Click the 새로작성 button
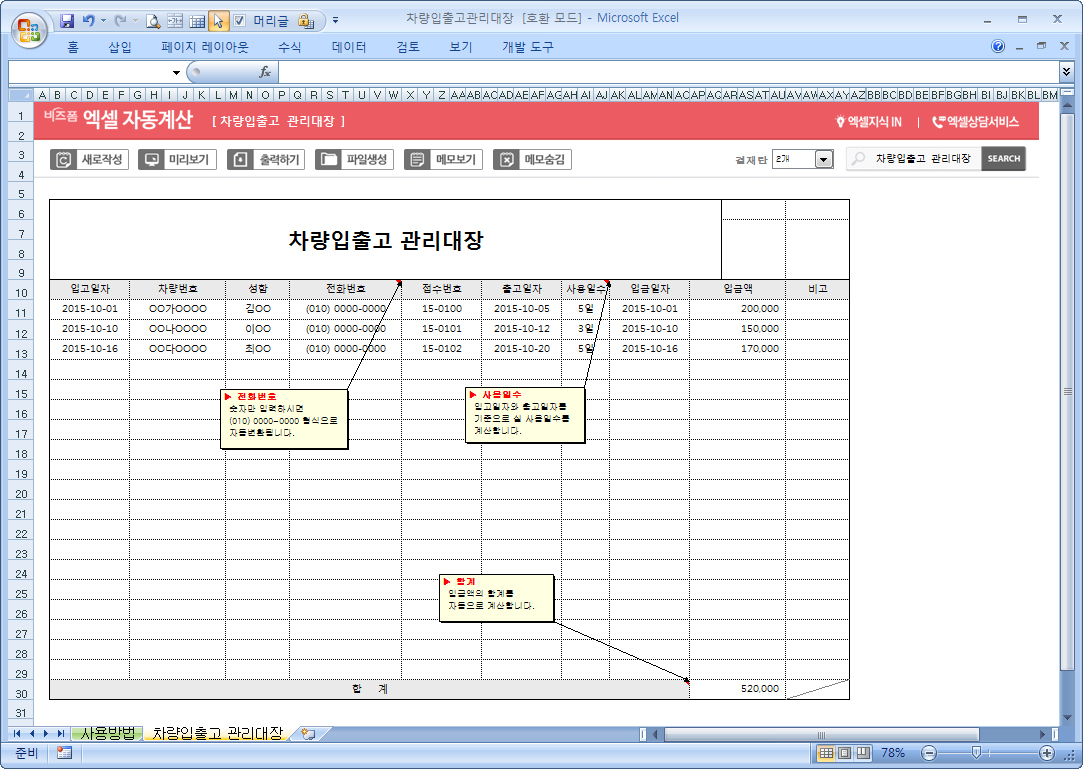 (90, 160)
